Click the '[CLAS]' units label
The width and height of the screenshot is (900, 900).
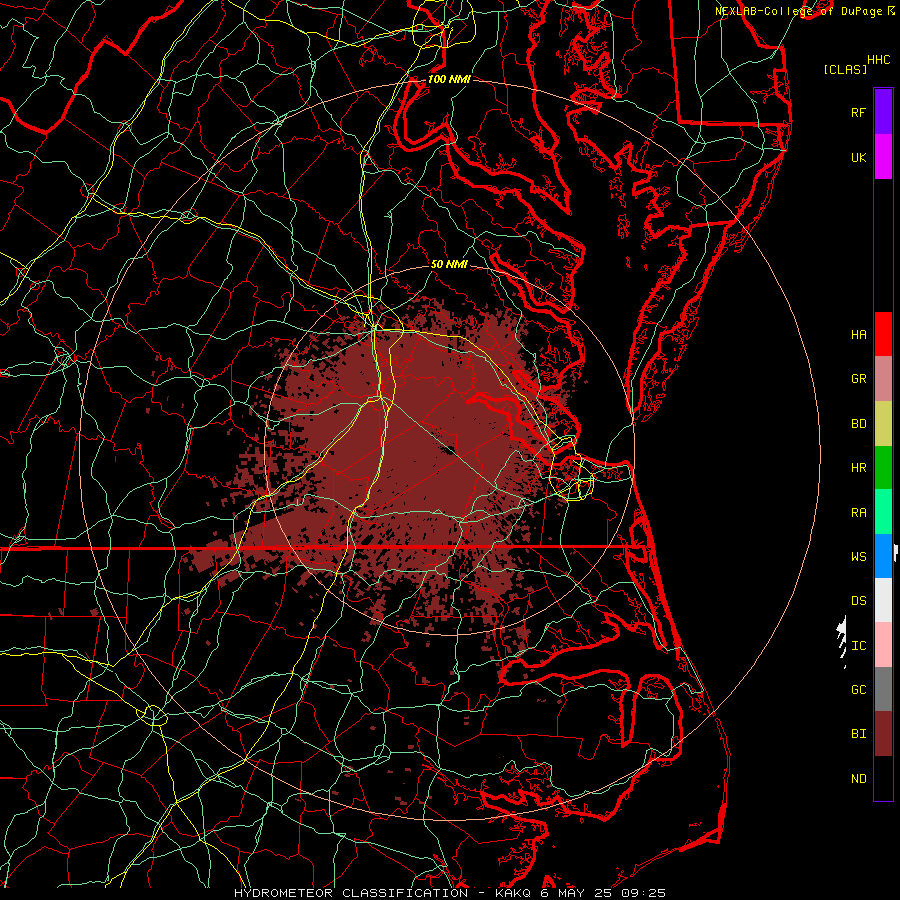pos(845,69)
